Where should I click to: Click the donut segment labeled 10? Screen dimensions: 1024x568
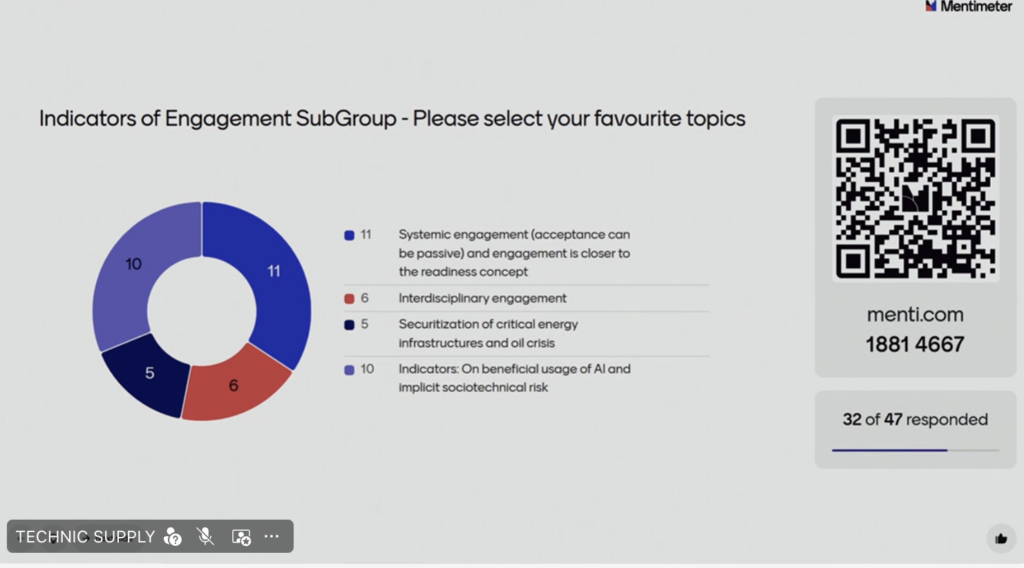[135, 265]
